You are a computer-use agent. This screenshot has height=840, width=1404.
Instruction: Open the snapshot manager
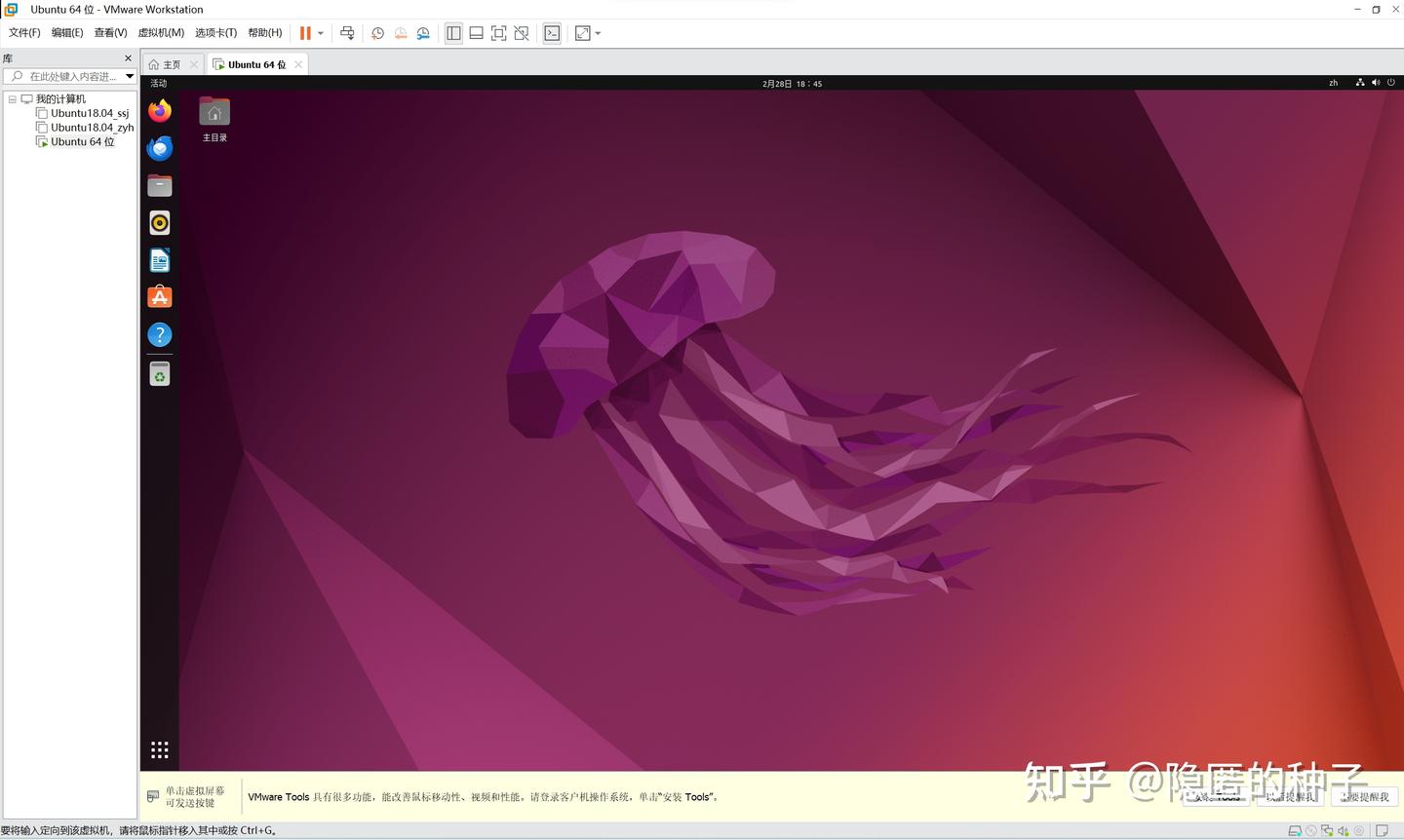(423, 32)
